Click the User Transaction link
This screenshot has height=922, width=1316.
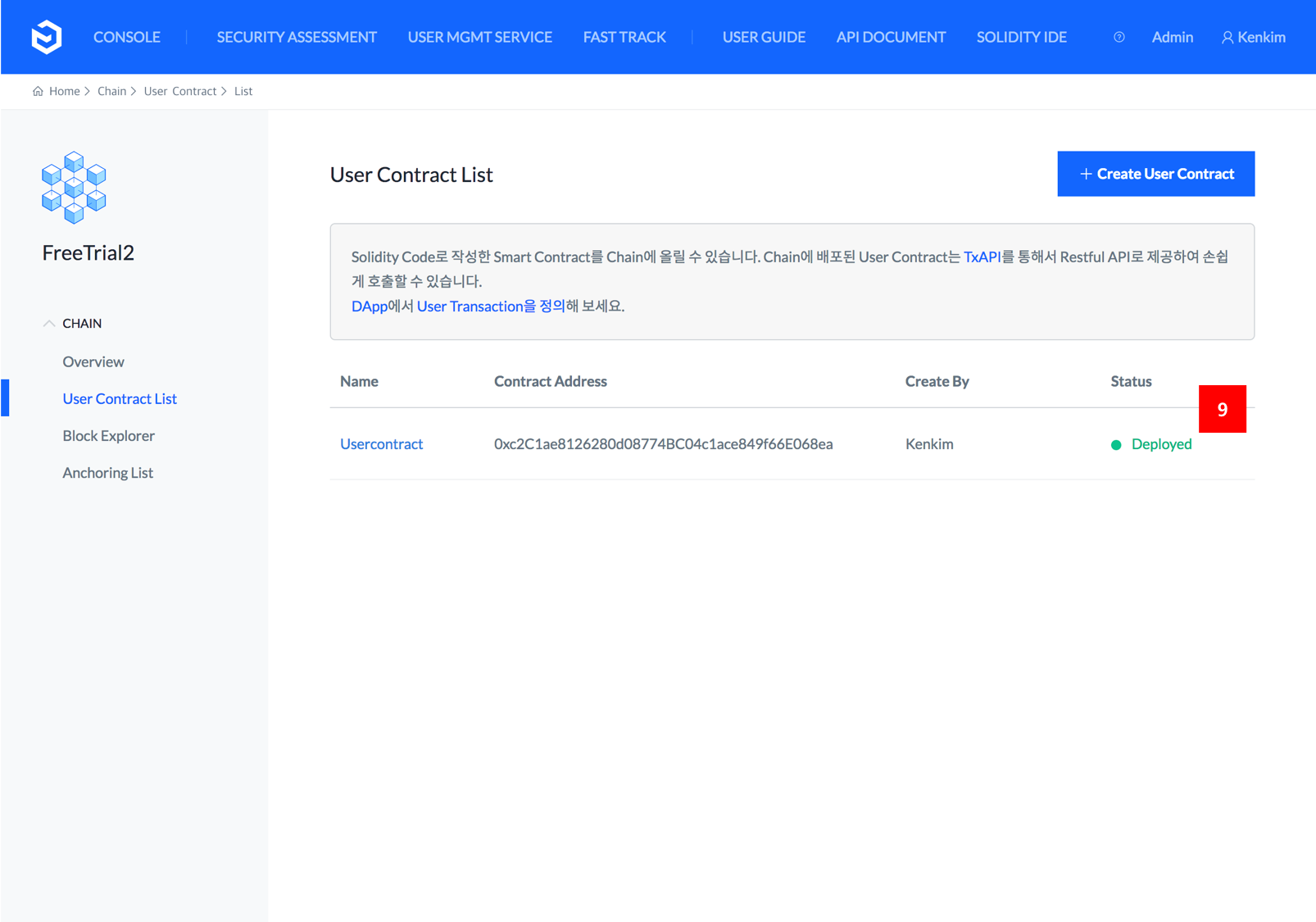pos(491,306)
